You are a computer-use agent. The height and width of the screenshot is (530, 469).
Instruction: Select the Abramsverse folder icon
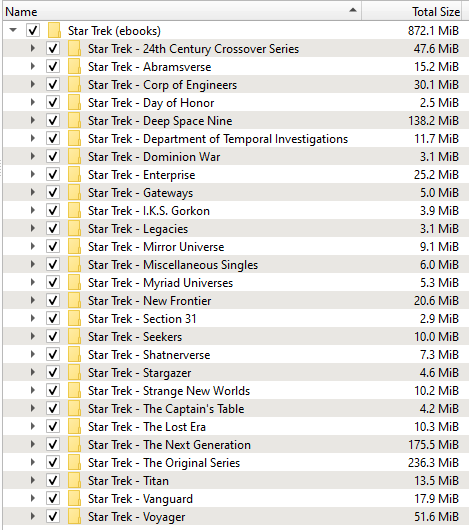coord(74,67)
